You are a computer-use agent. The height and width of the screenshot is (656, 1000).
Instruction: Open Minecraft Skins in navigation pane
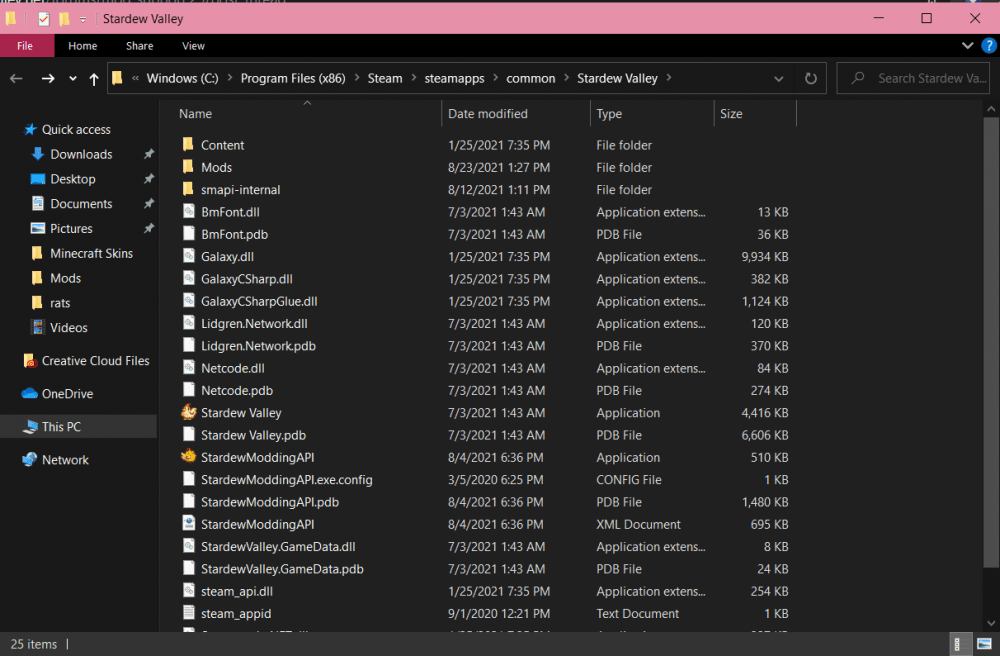click(x=91, y=253)
